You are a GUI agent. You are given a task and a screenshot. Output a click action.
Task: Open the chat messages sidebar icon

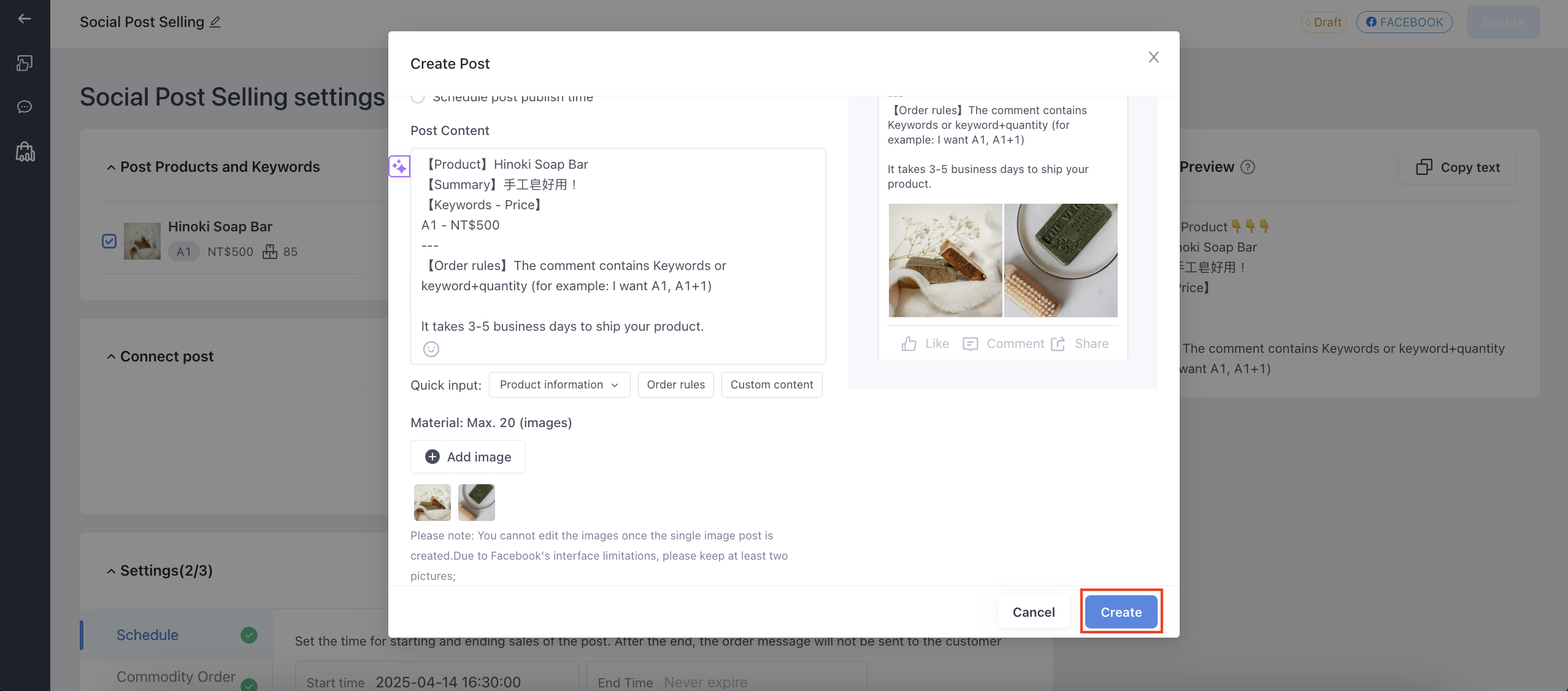(x=25, y=107)
